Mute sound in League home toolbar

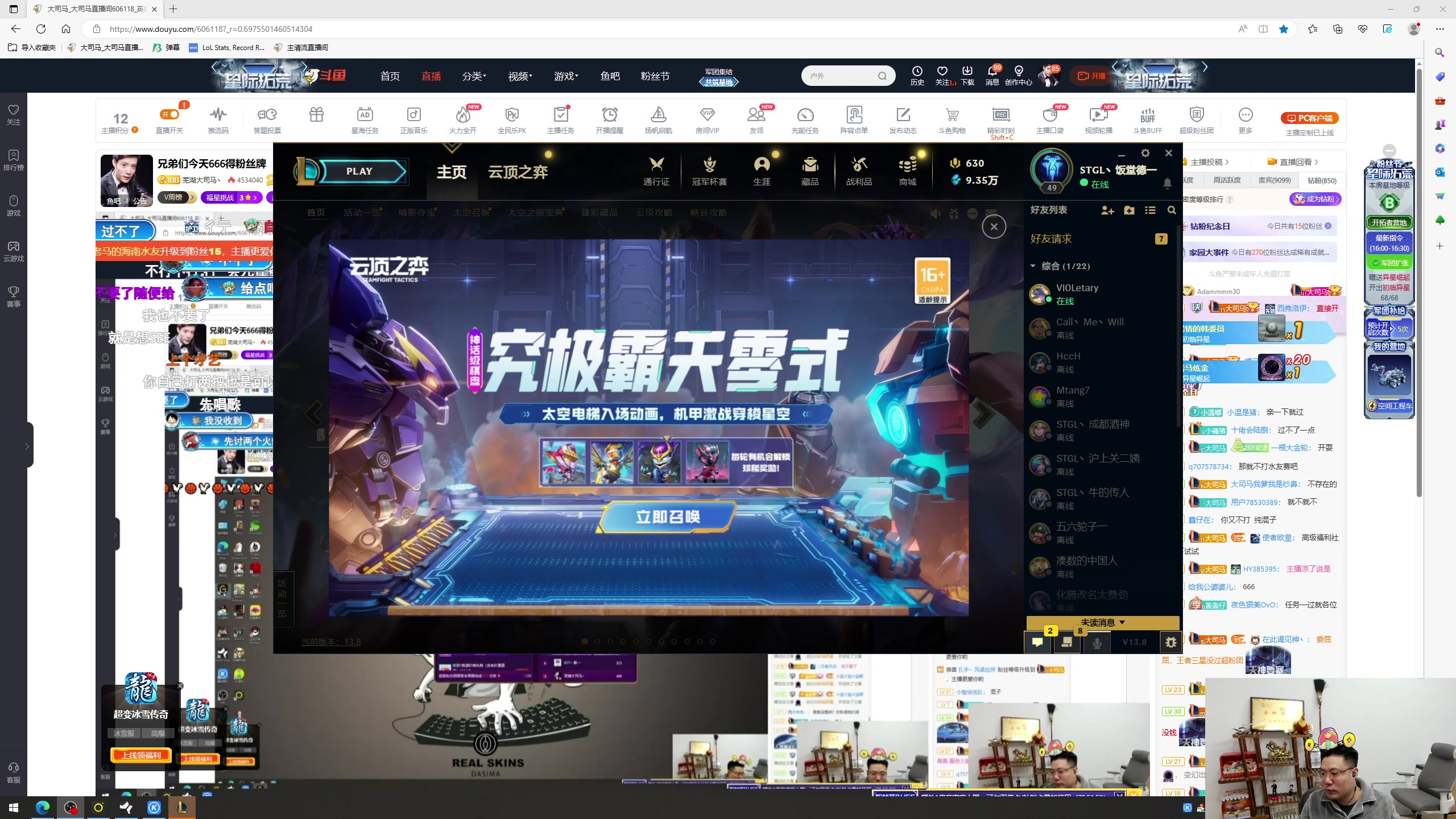936,213
